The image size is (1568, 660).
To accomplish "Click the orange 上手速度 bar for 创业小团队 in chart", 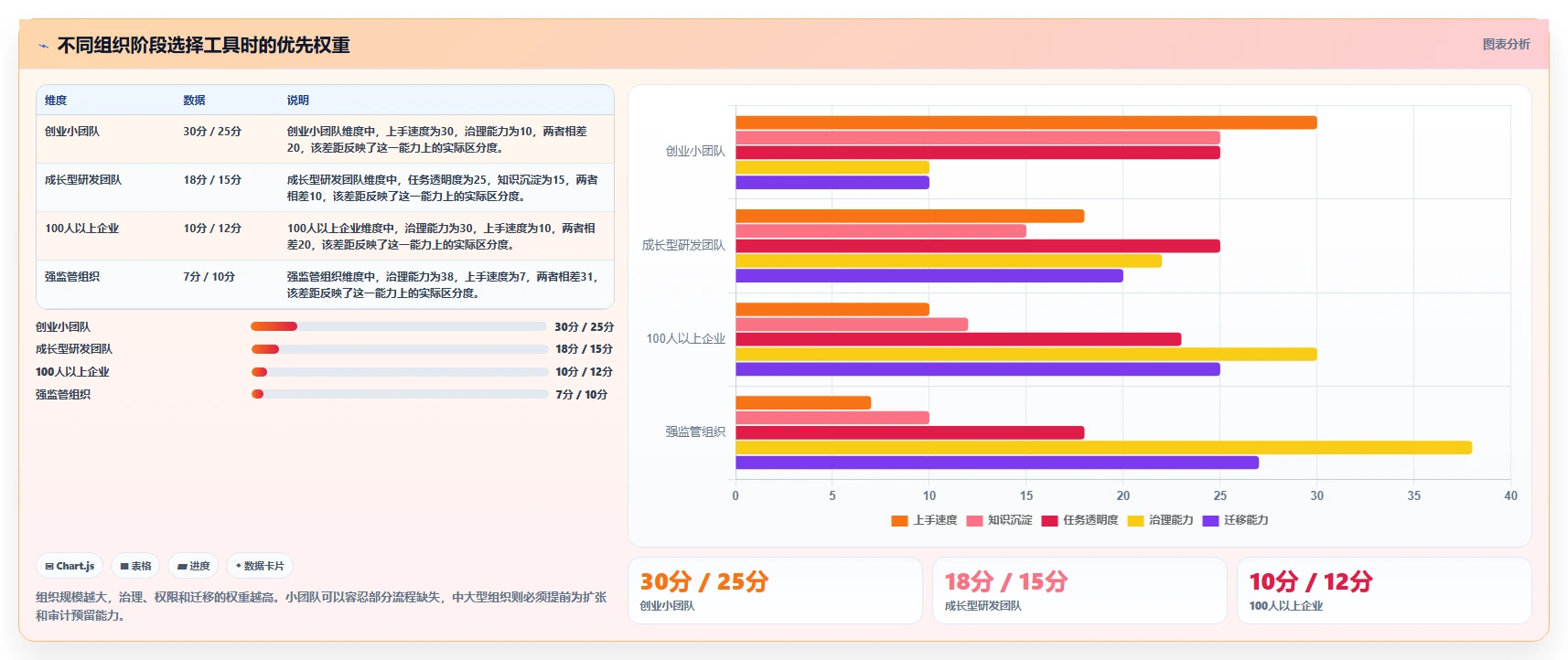I will click(1026, 122).
